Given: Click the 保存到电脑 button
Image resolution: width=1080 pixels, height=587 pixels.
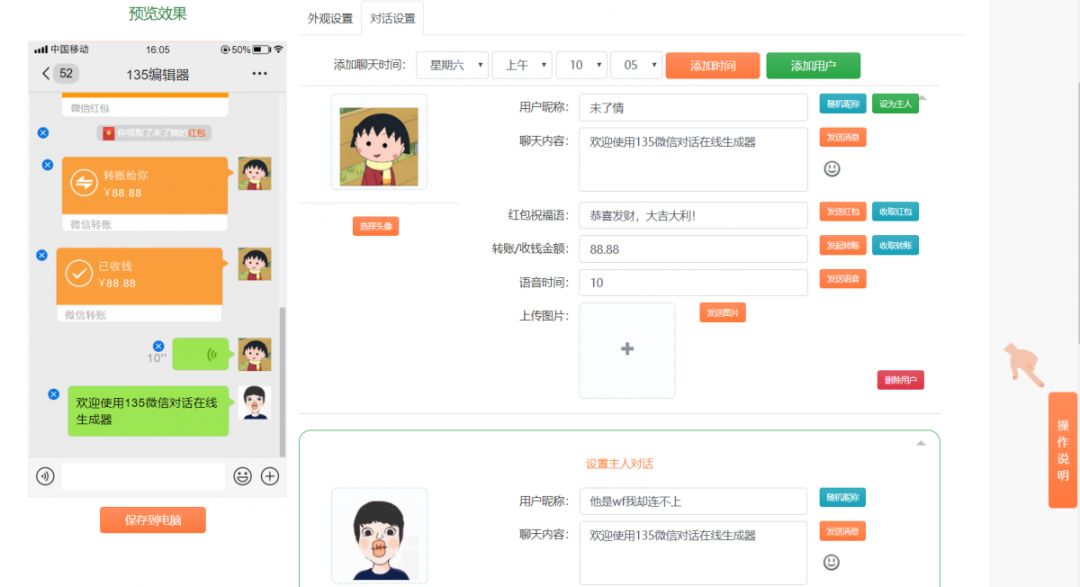Looking at the screenshot, I should click(x=153, y=520).
